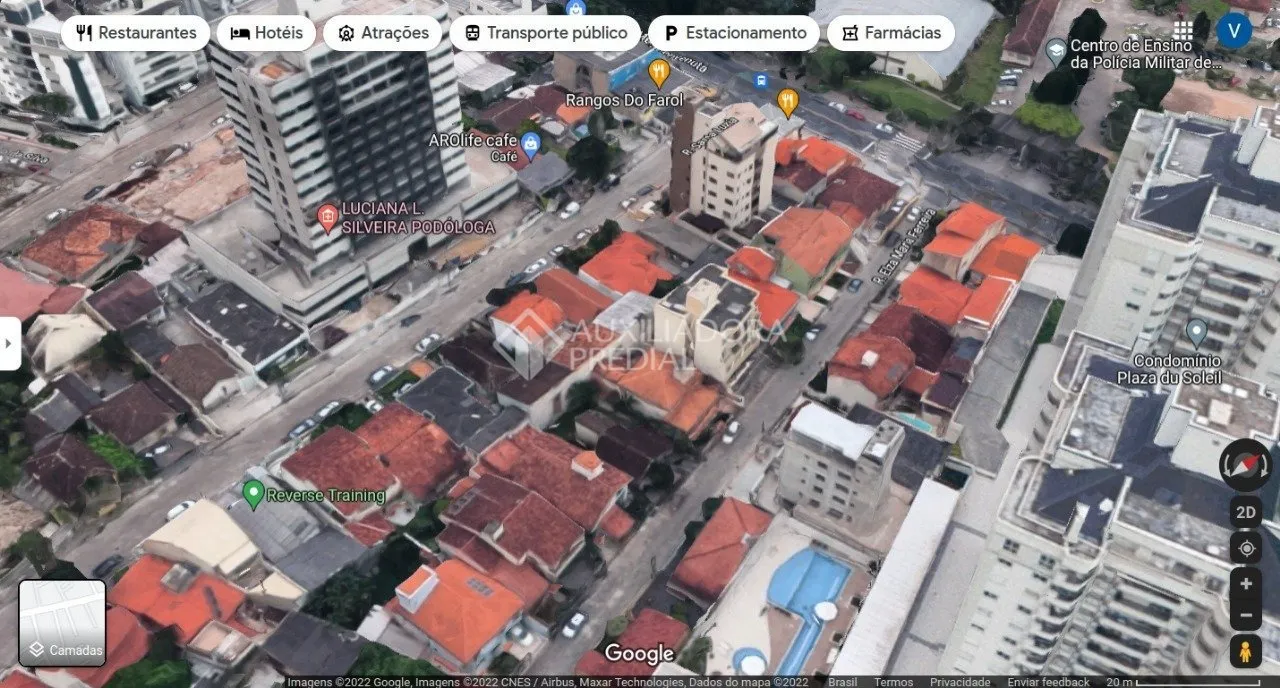Screen dimensions: 1280x688
Task: Select the Rangos Do Farol restaurant pin
Action: (658, 72)
